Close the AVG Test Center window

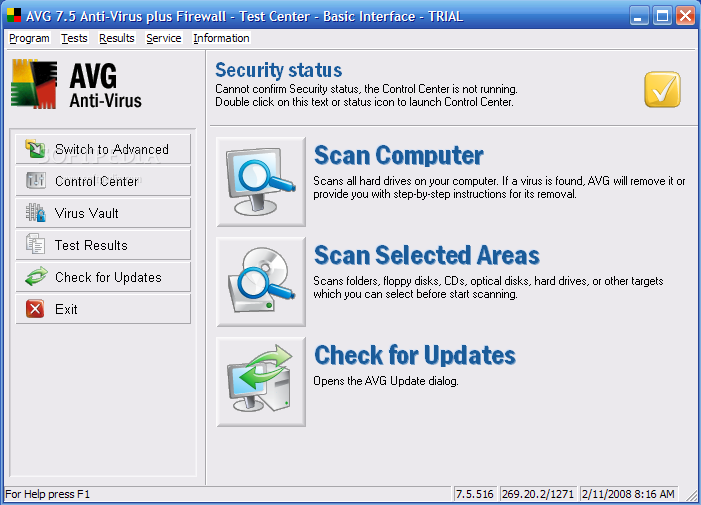pyautogui.click(x=685, y=16)
